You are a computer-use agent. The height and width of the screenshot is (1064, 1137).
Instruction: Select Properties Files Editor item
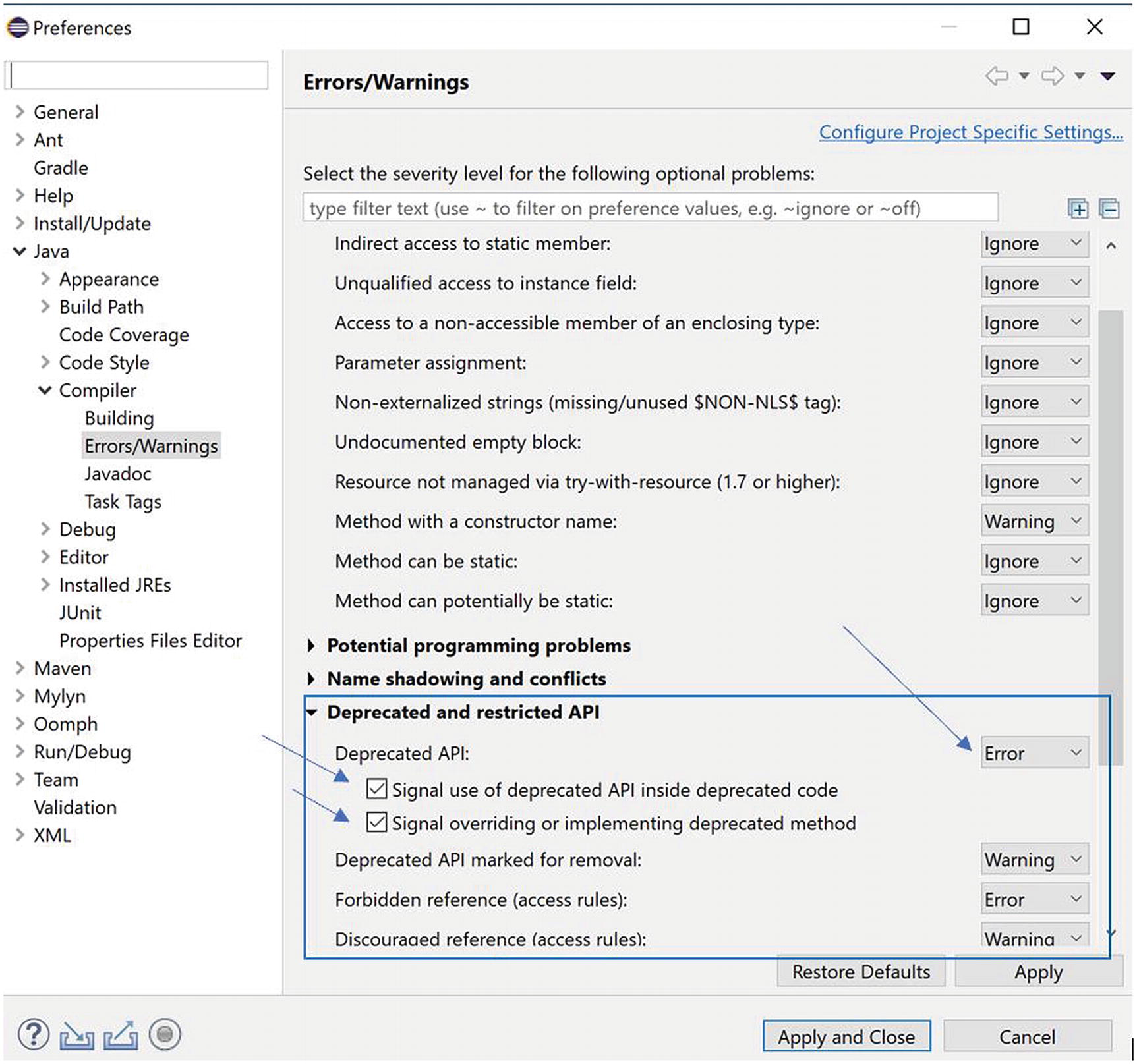pyautogui.click(x=150, y=640)
